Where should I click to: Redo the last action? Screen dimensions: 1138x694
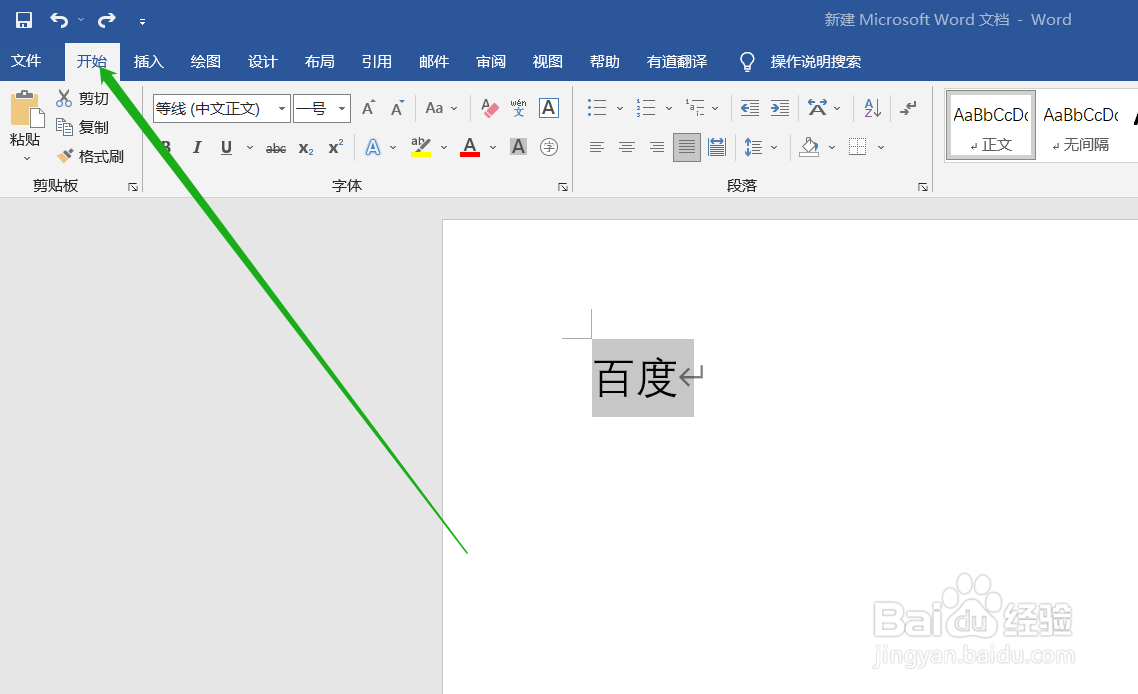coord(107,20)
